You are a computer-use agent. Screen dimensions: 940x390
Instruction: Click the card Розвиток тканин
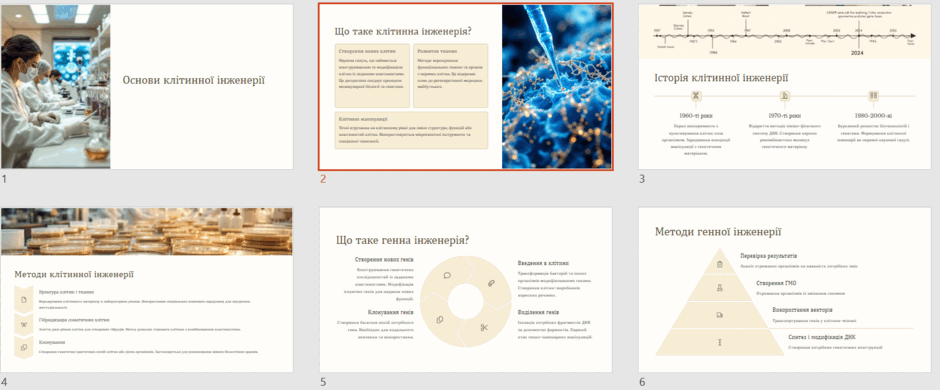450,75
